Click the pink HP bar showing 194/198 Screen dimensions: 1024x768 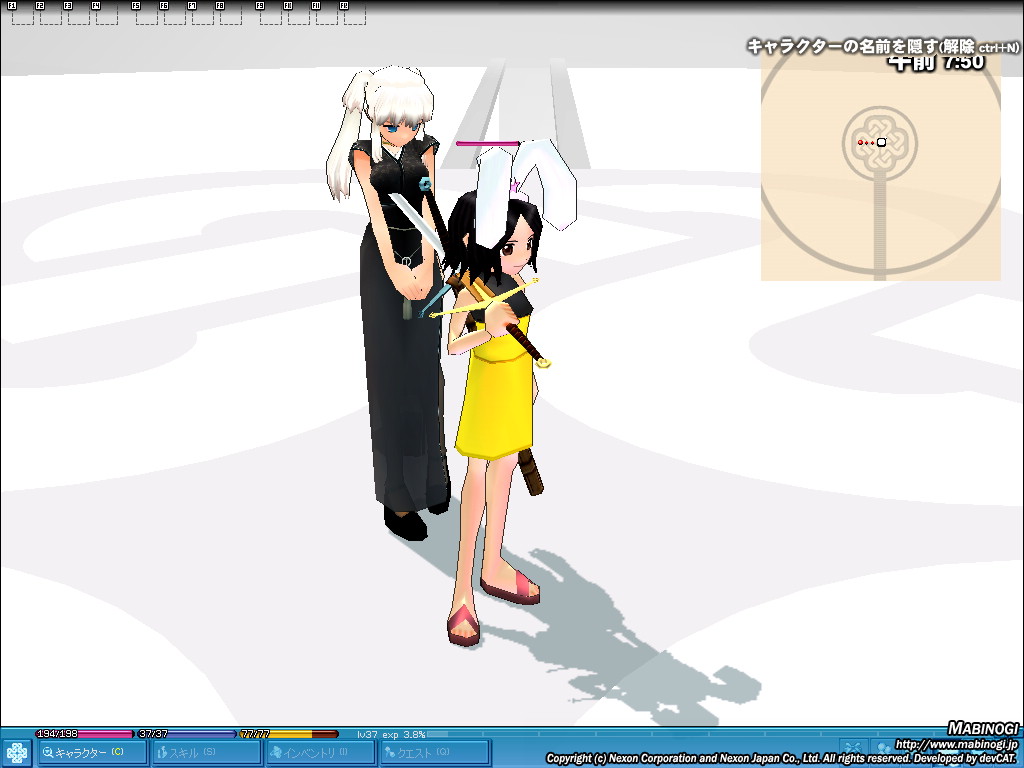(x=84, y=734)
